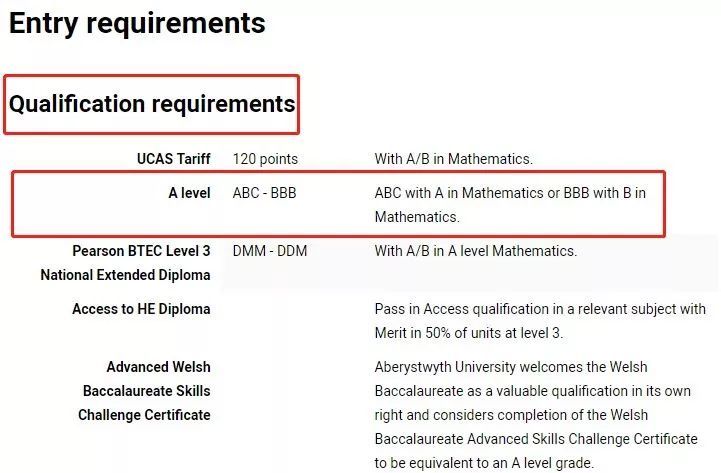Click 'With A/B in A level Mathematics.' note
Image resolution: width=721 pixels, height=473 pixels.
tap(475, 251)
